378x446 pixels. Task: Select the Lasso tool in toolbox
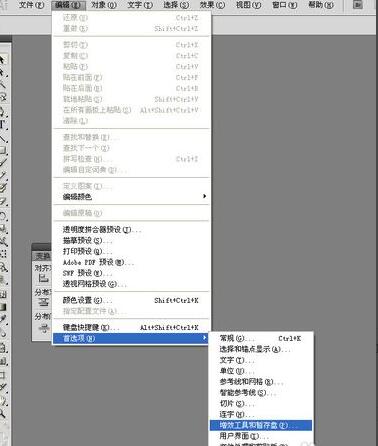point(3,97)
